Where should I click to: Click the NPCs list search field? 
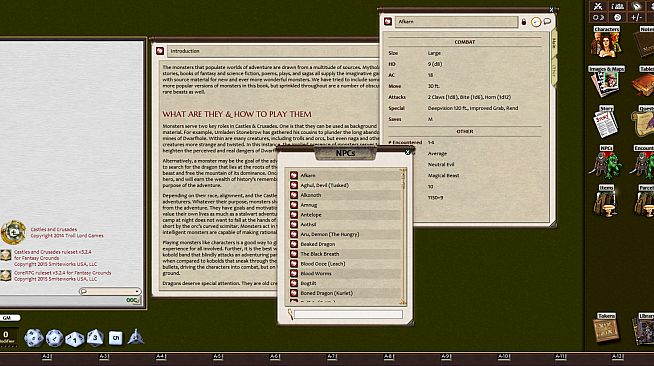pyautogui.click(x=348, y=314)
